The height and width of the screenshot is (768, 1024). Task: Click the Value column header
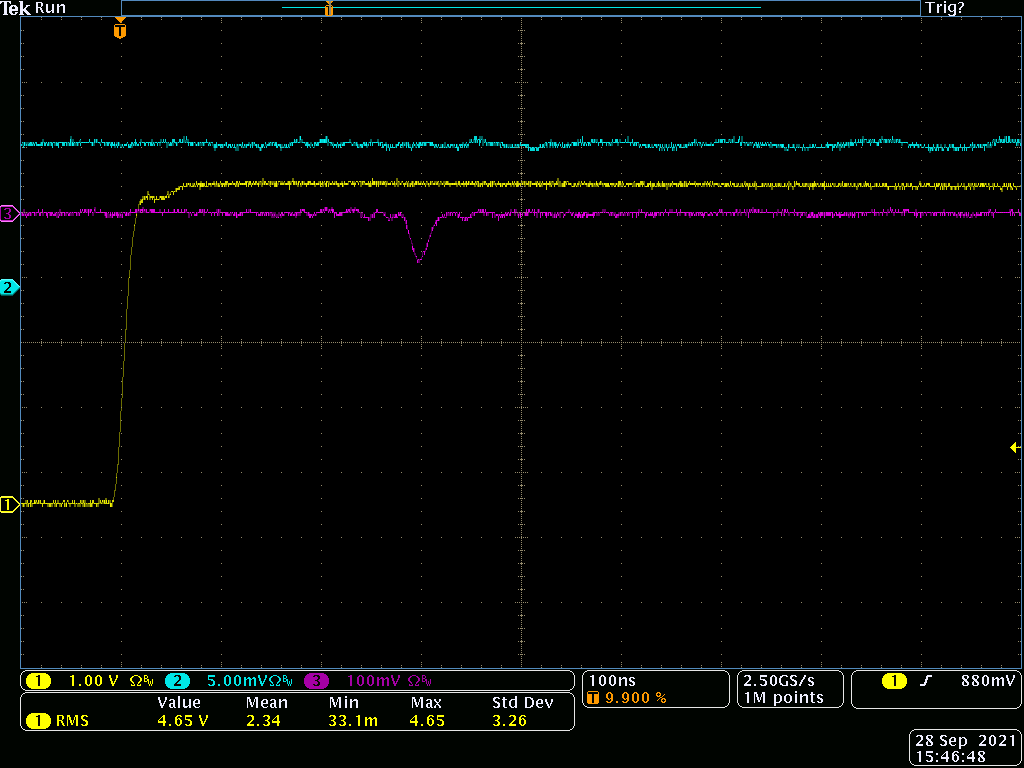[179, 703]
